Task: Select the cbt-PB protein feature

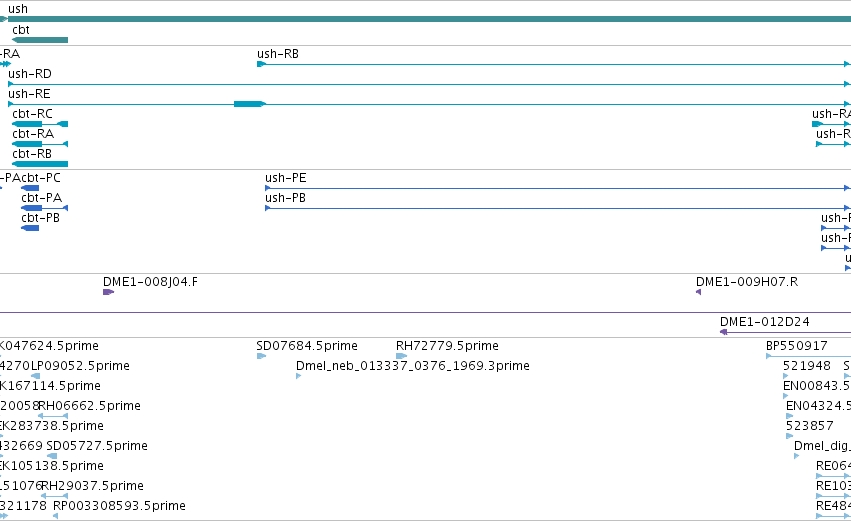Action: [x=30, y=228]
